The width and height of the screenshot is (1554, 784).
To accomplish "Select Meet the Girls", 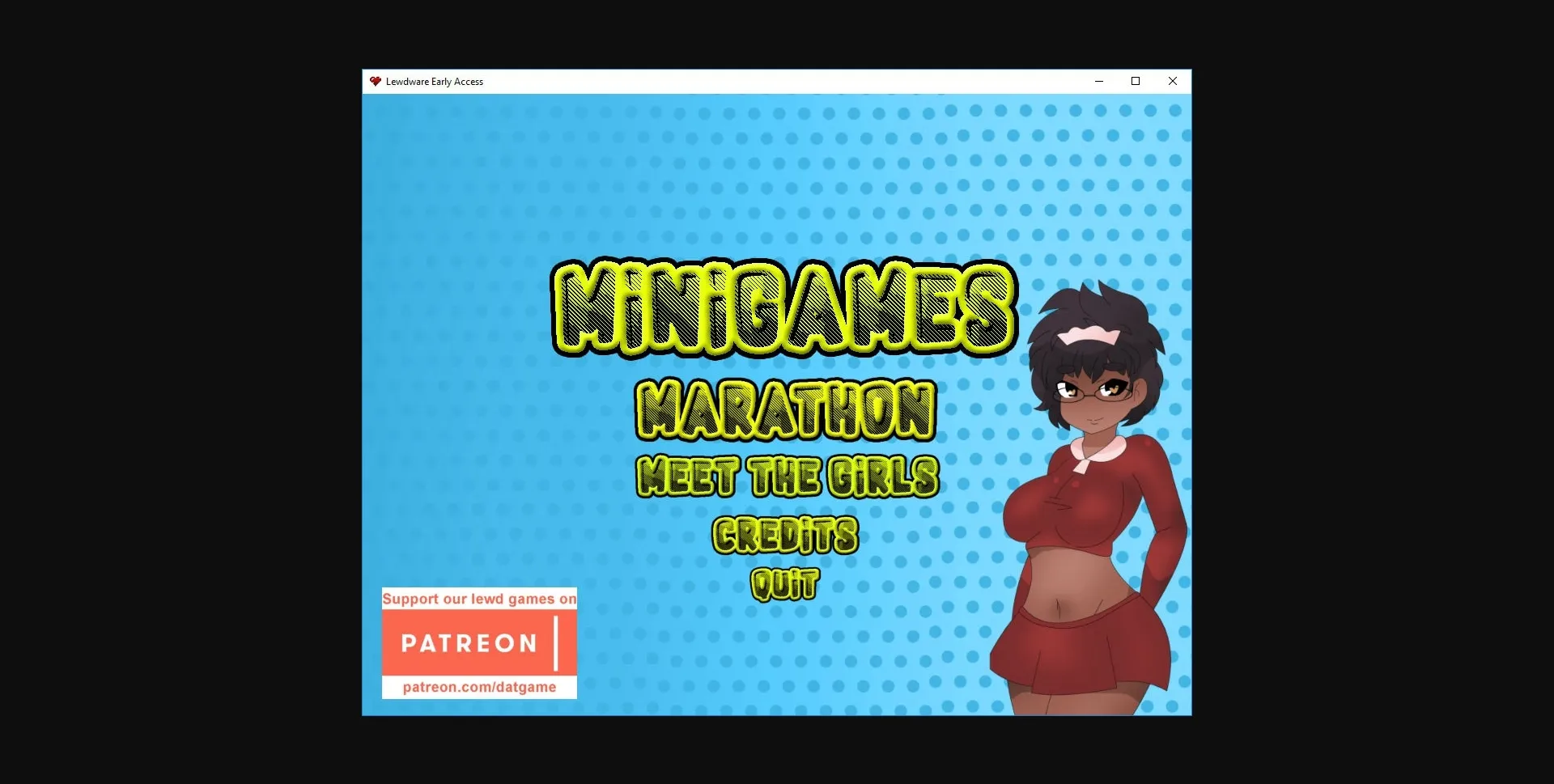I will click(x=787, y=476).
